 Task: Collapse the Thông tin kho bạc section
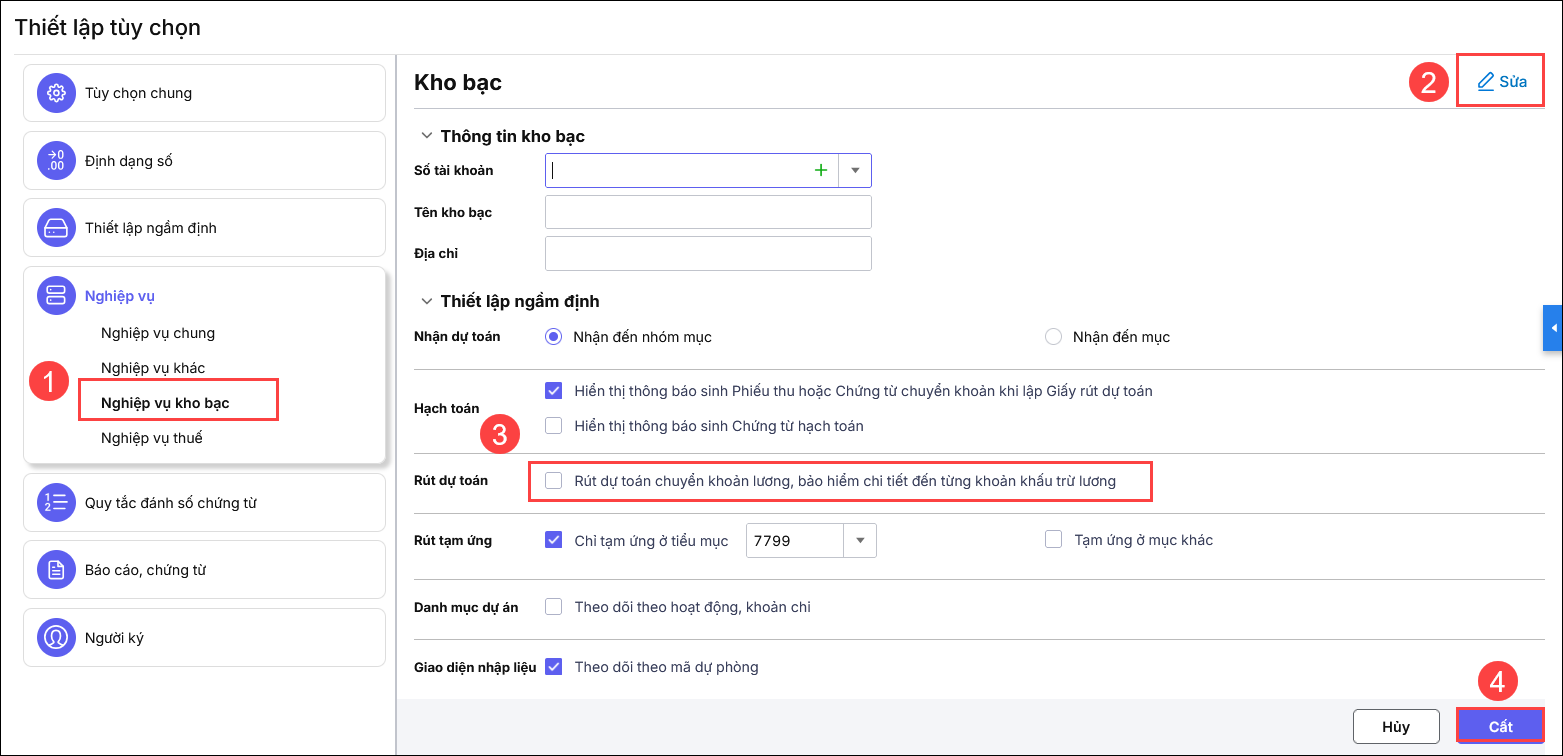point(428,136)
